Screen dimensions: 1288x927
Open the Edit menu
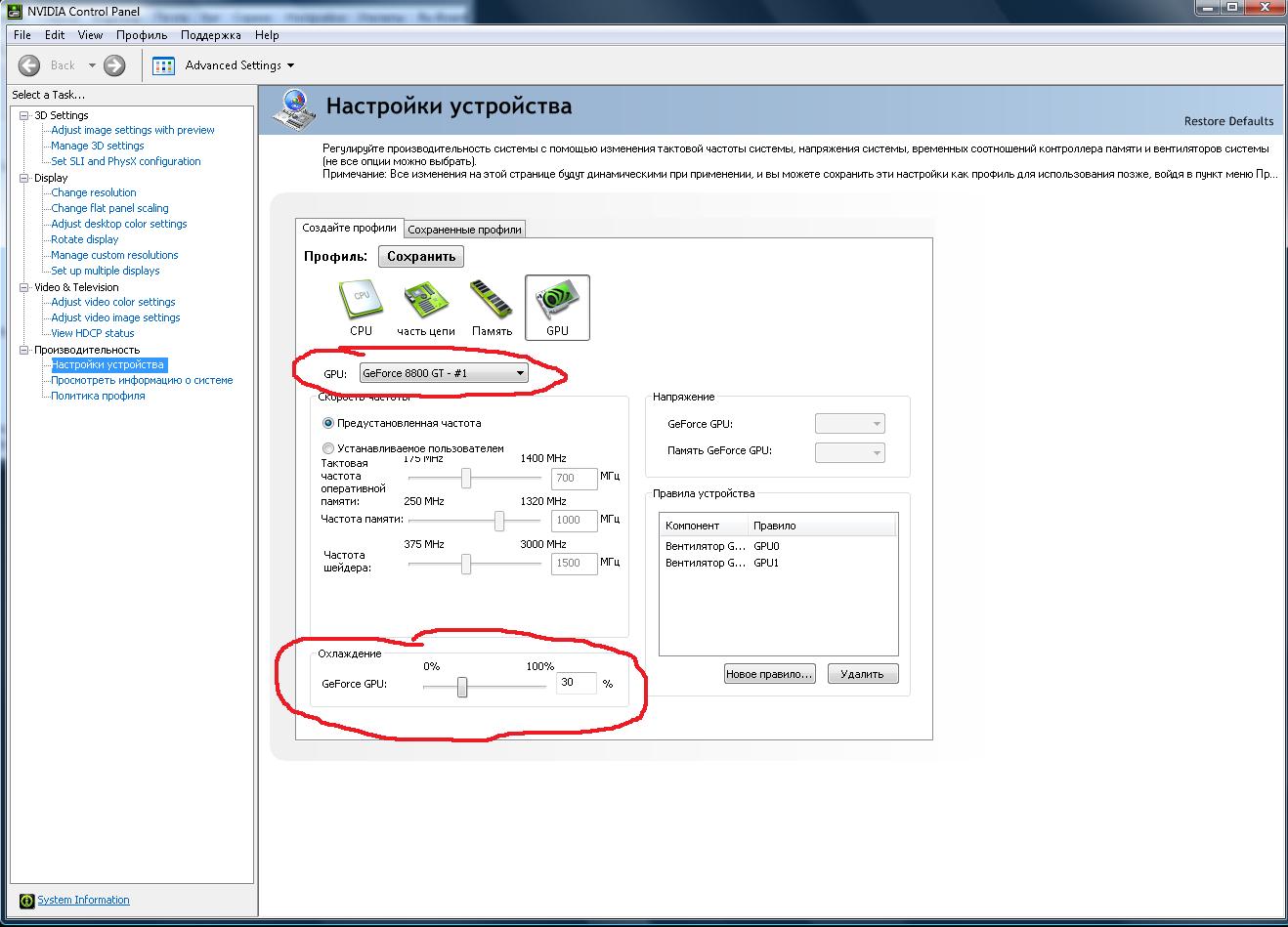[55, 35]
